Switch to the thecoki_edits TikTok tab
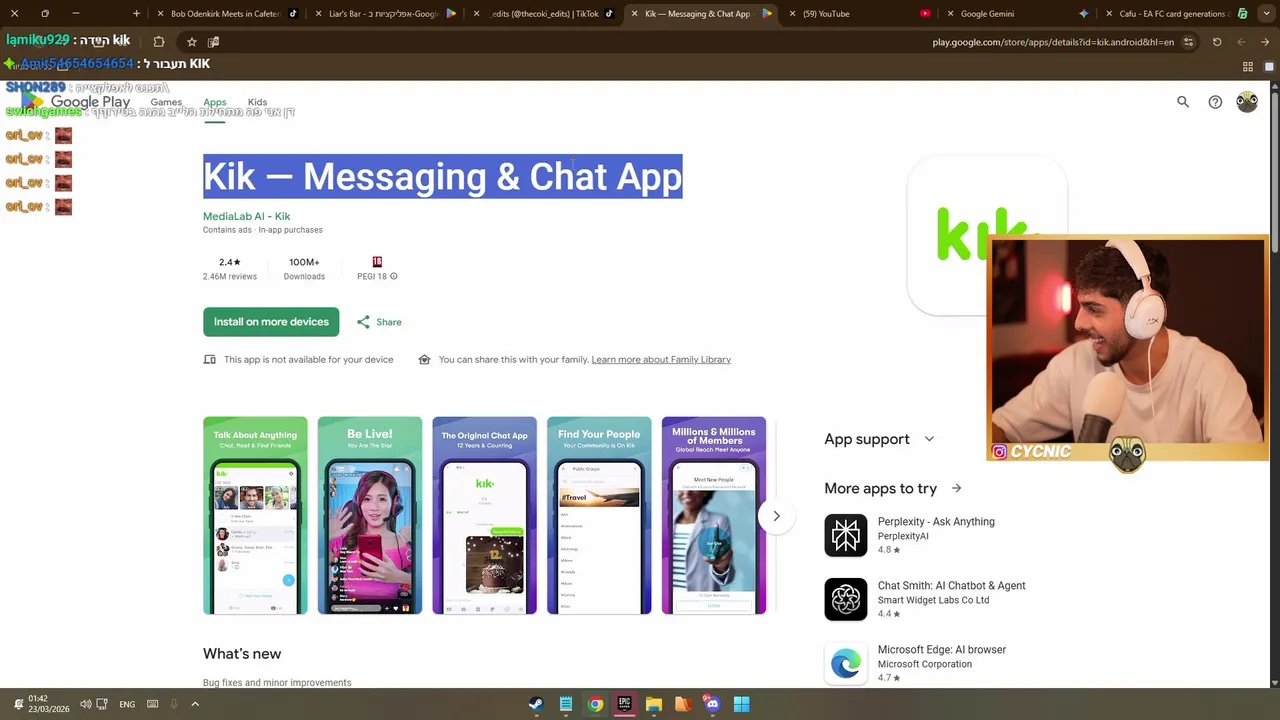The image size is (1280, 720). [546, 14]
